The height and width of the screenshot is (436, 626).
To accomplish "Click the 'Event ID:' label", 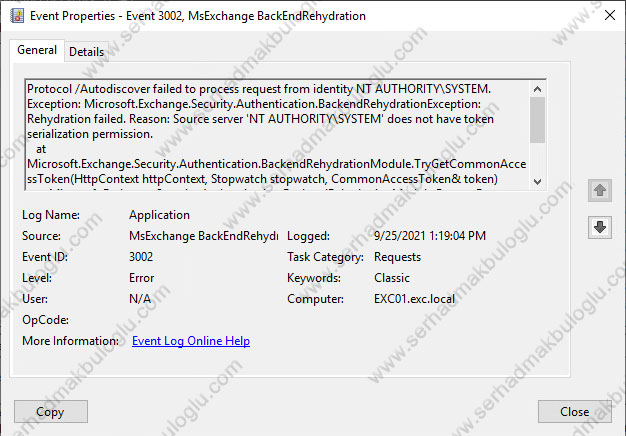I will pos(45,257).
